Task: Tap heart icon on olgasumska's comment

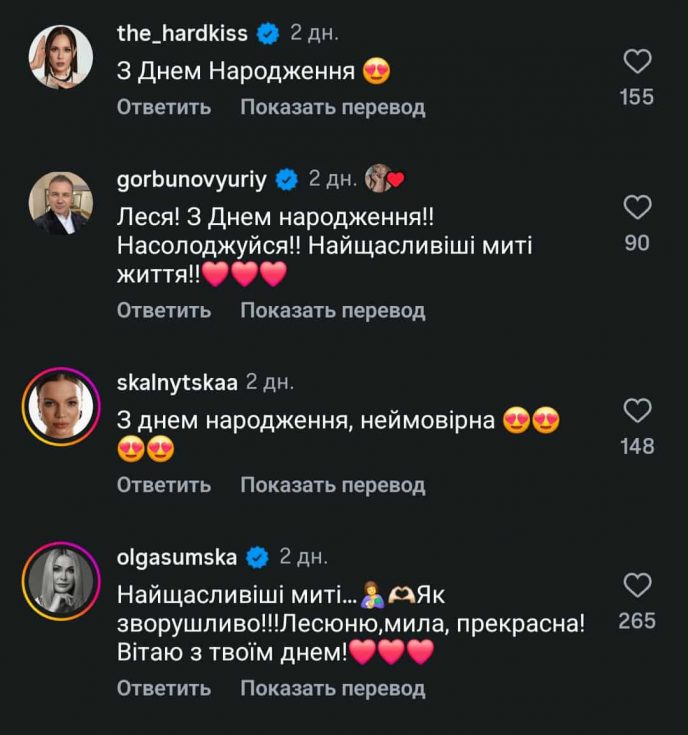Action: 637,585
